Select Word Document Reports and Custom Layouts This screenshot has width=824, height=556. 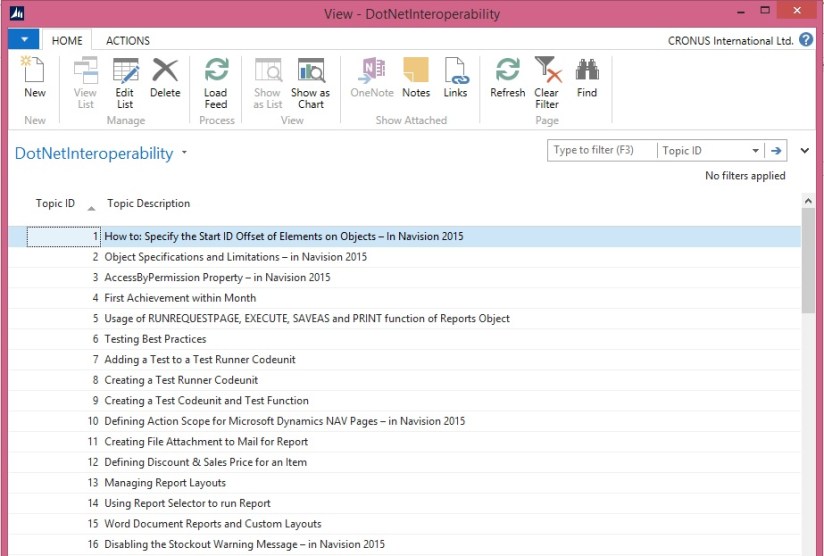tap(405, 523)
